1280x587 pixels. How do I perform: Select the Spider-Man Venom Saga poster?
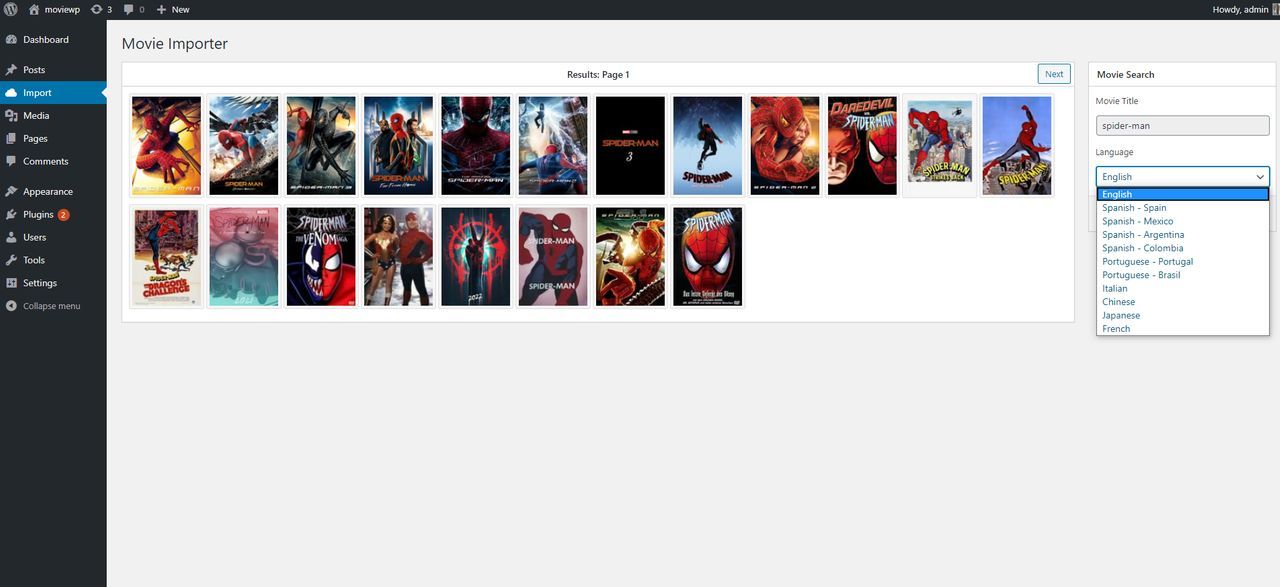(321, 256)
